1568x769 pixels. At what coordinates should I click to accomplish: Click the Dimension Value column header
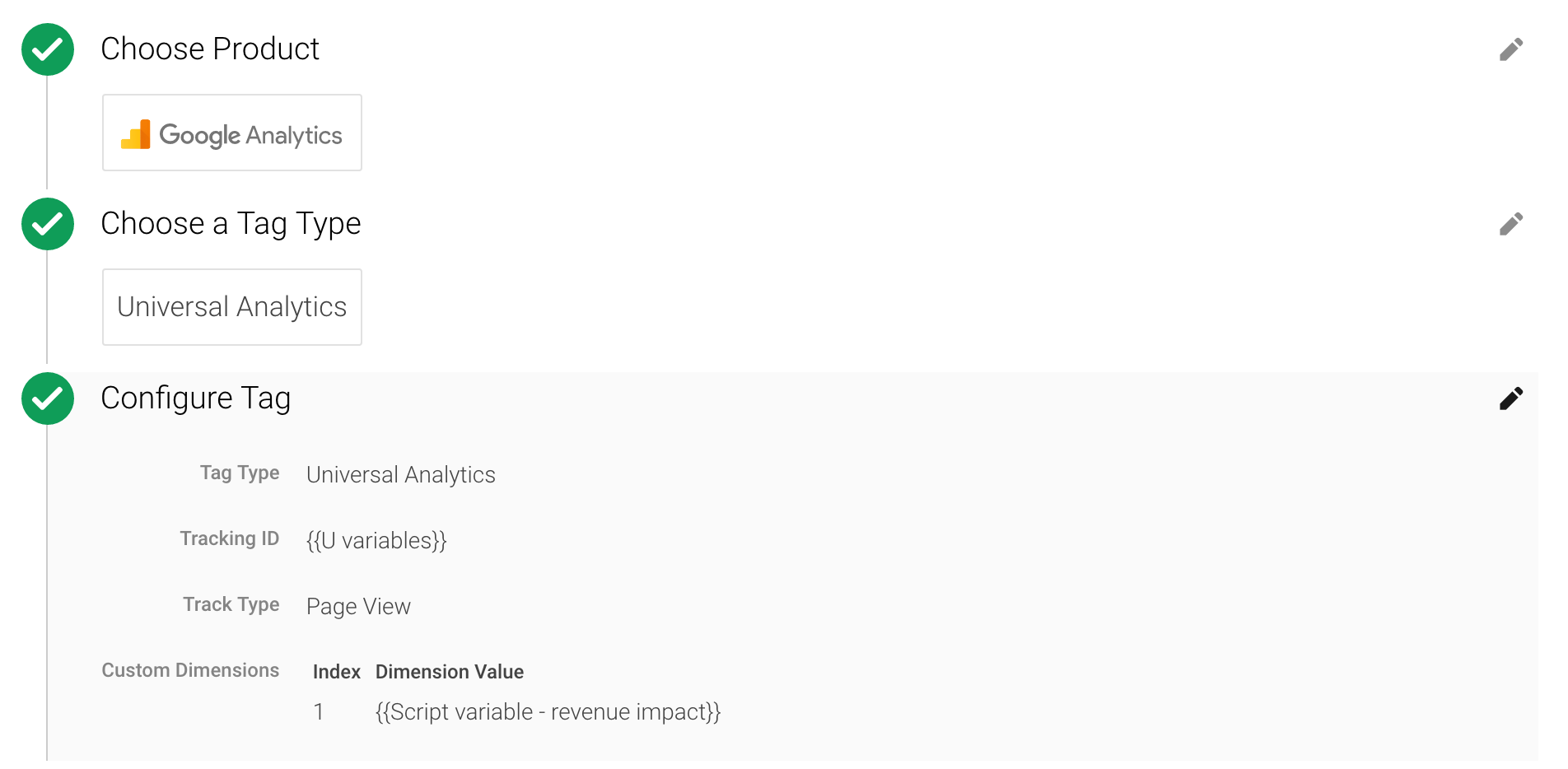[450, 672]
